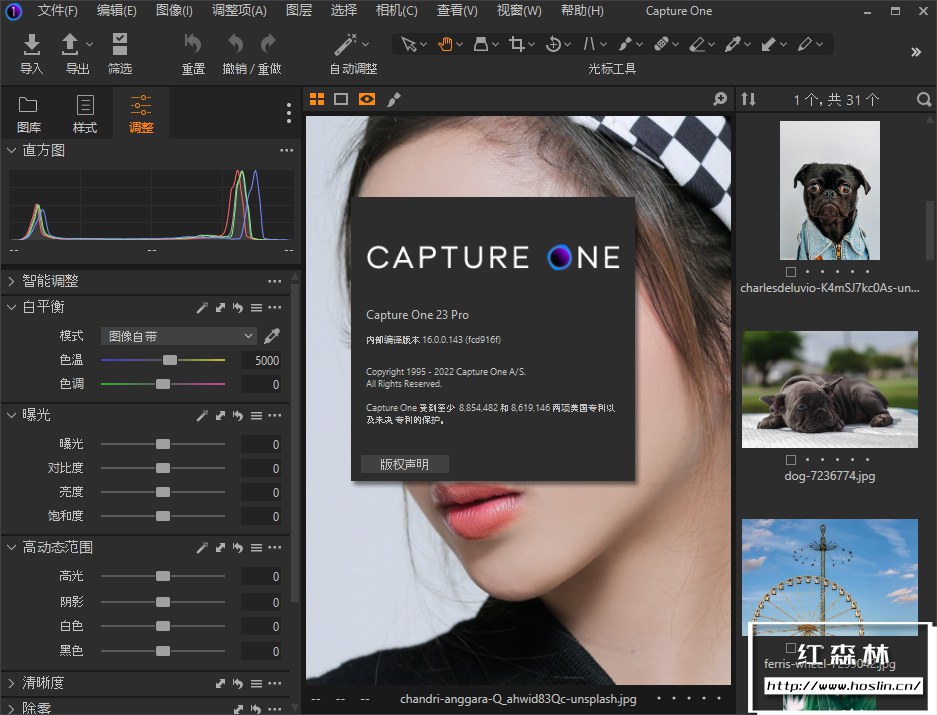937x715 pixels.
Task: Open the white balance mode (图像自带) dropdown
Action: pos(179,336)
